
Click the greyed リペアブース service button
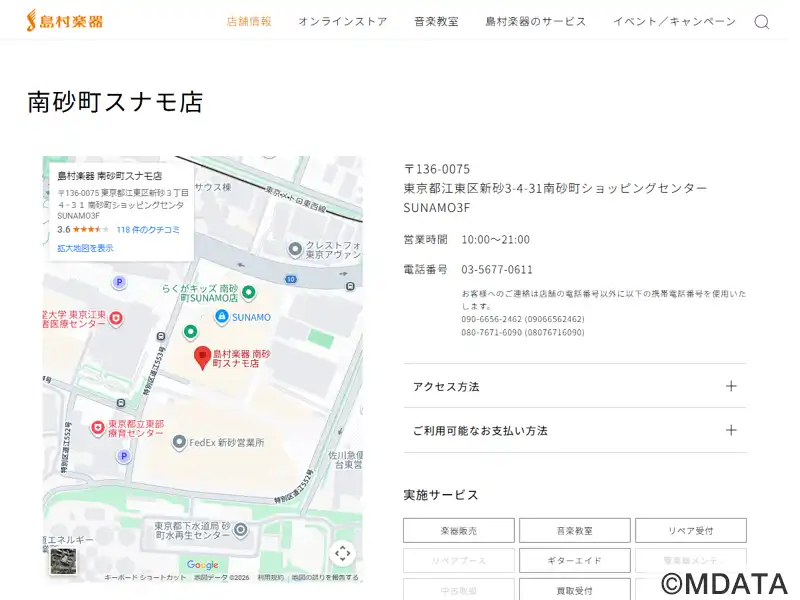pyautogui.click(x=459, y=560)
